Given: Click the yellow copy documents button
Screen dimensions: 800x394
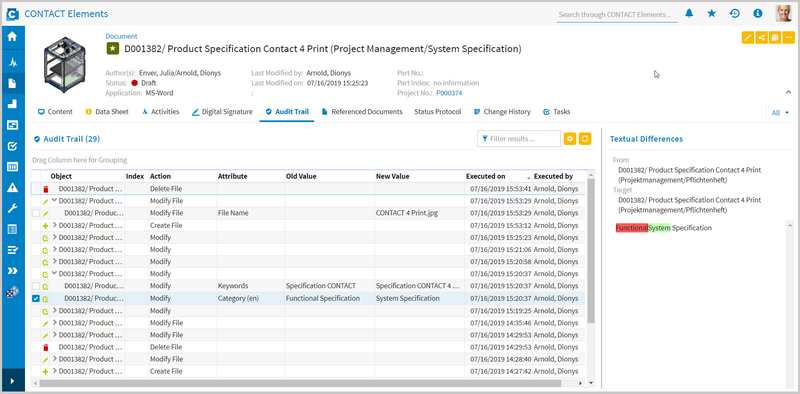Looking at the screenshot, I should pyautogui.click(x=774, y=38).
